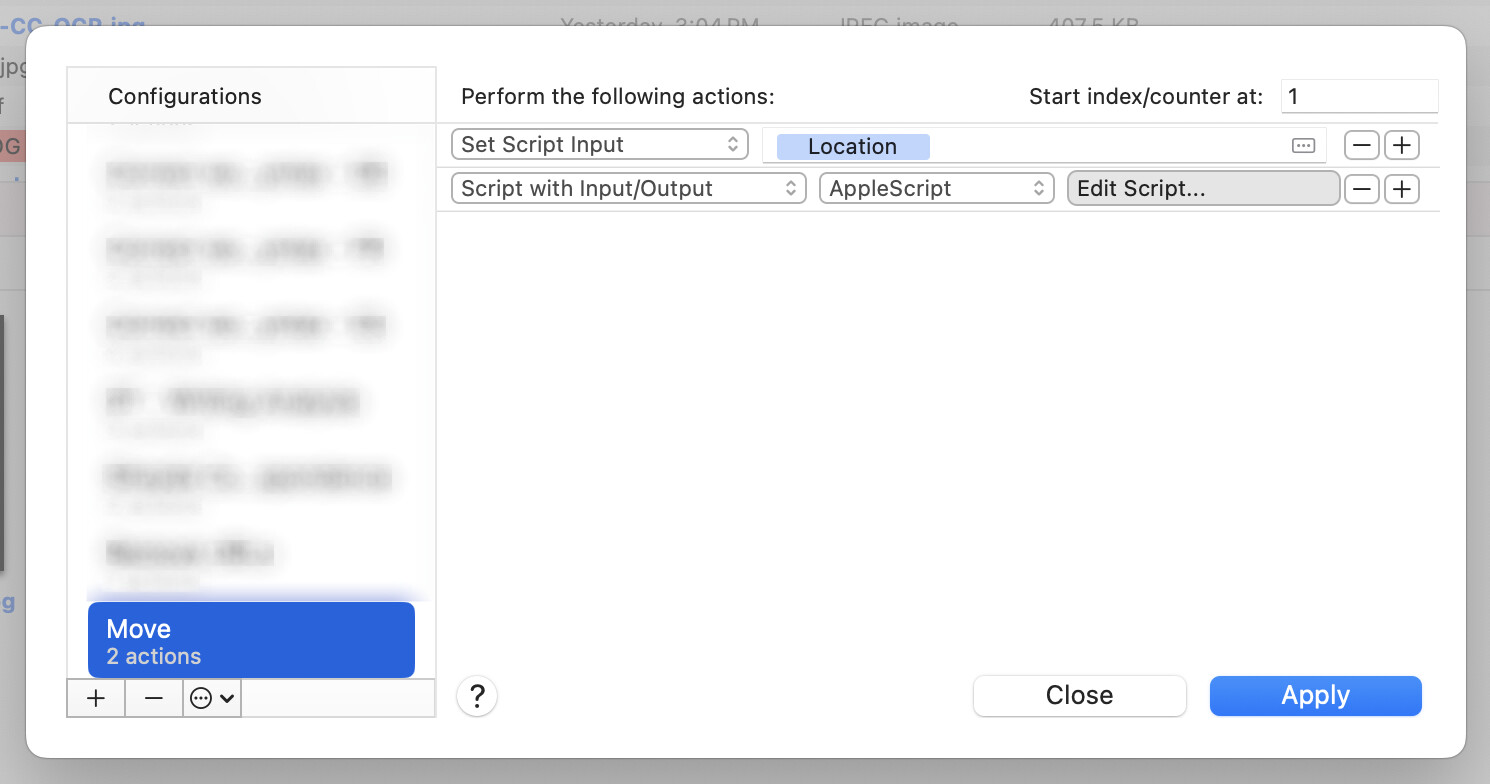Viewport: 1490px width, 784px height.
Task: Click the Apply button
Action: pos(1315,696)
